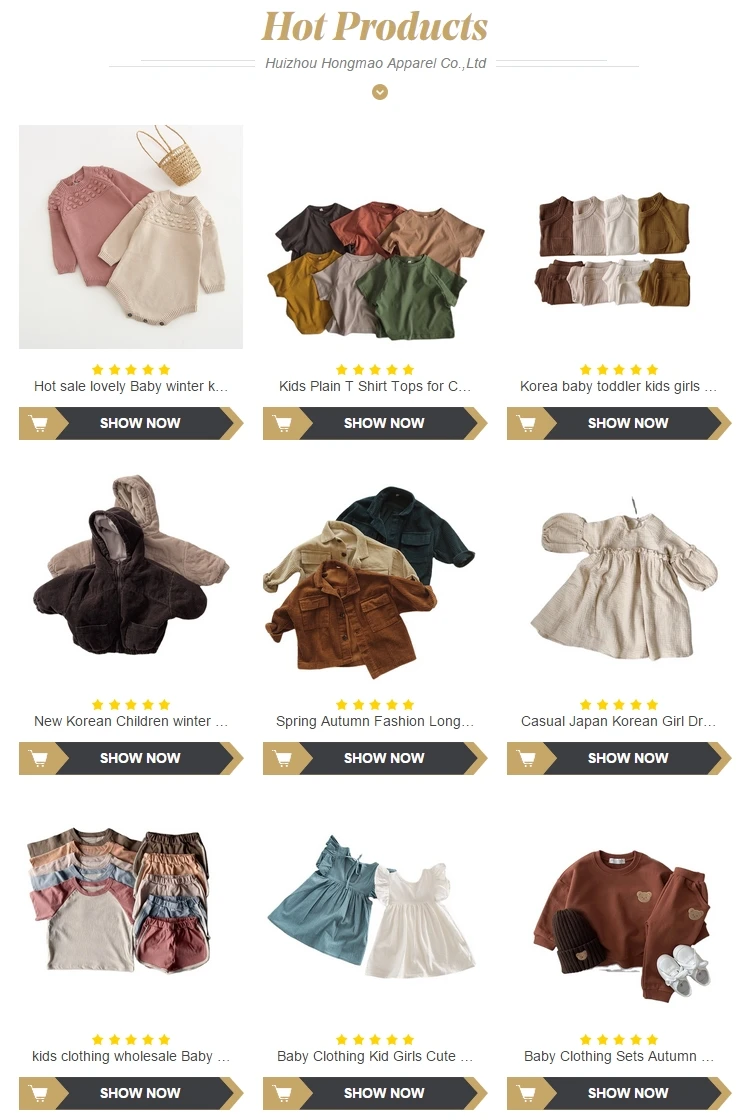
Task: Click the cart icon under Korea baby toddler kids girls
Action: (x=527, y=424)
